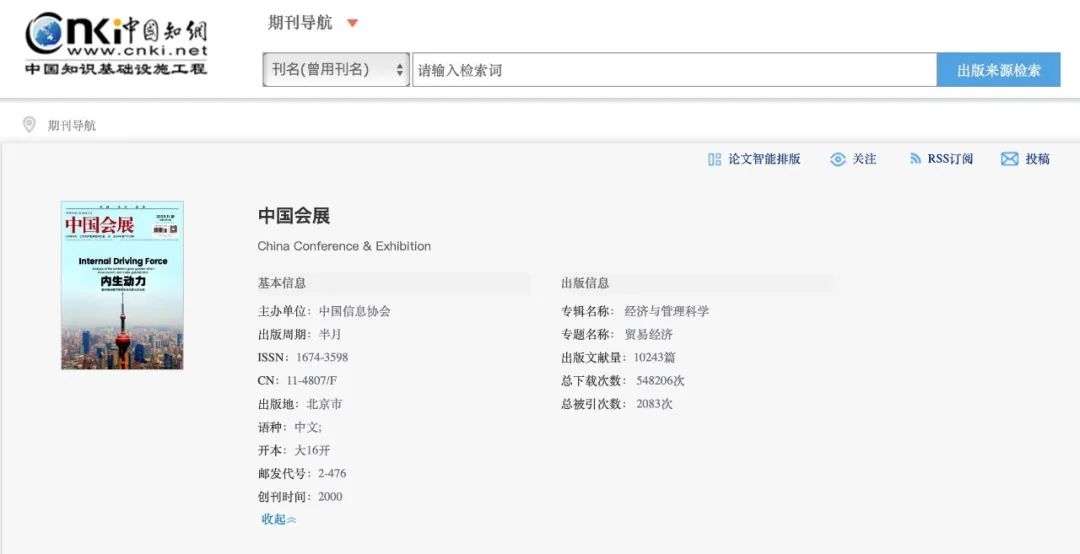Click the 出版文献量 value 10243篇
Viewport: 1080px width, 554px height.
pos(654,358)
